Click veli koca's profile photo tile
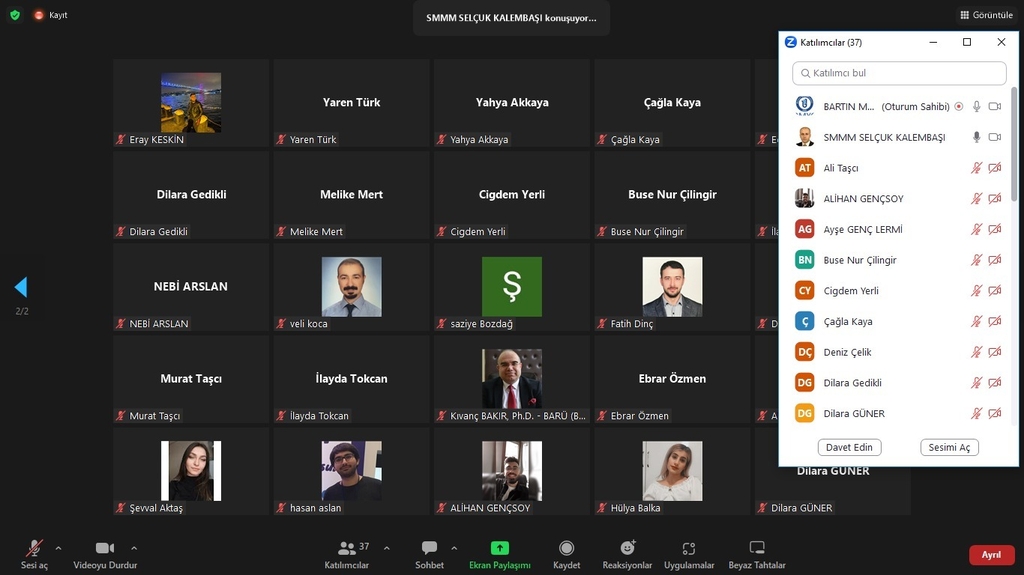 351,287
